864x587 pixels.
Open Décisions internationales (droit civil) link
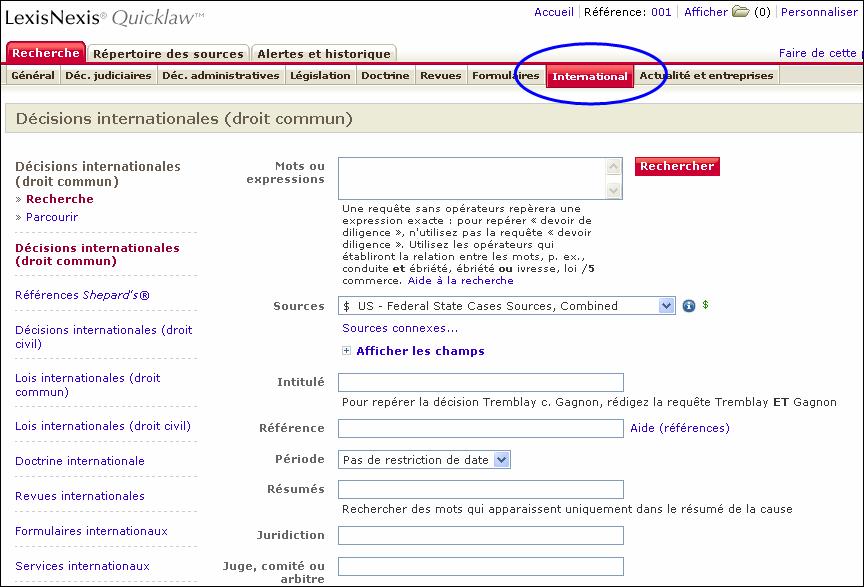click(104, 337)
